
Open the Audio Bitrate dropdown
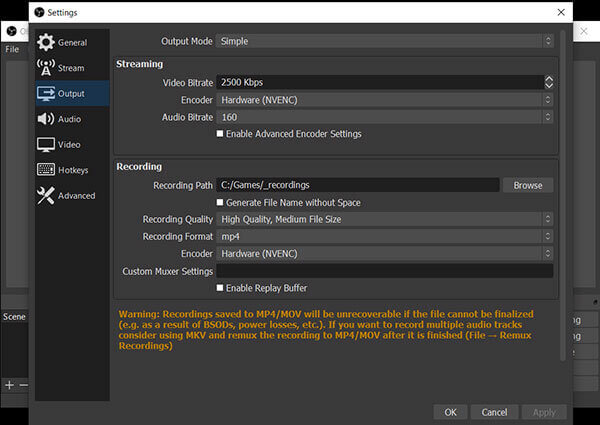click(385, 117)
